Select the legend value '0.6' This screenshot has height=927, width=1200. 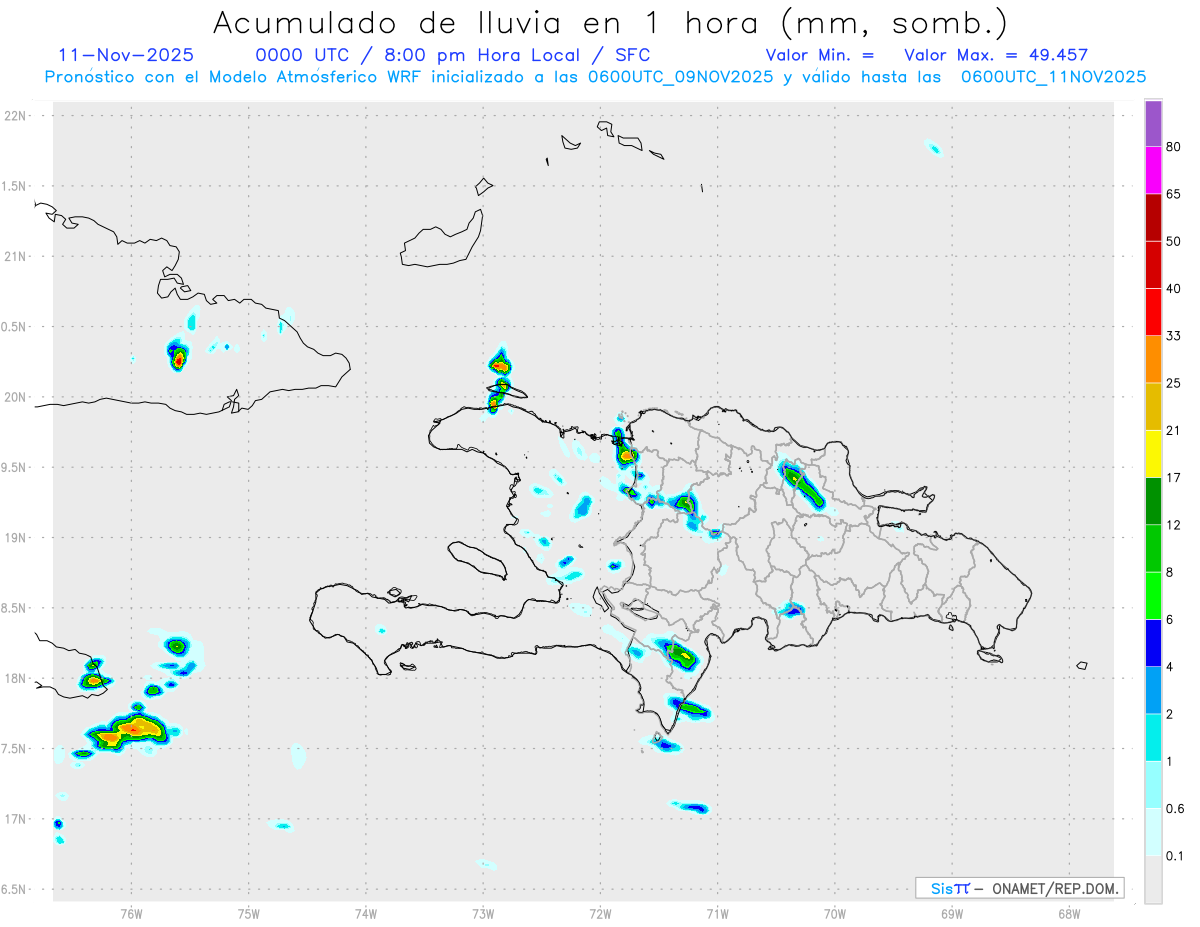1175,808
